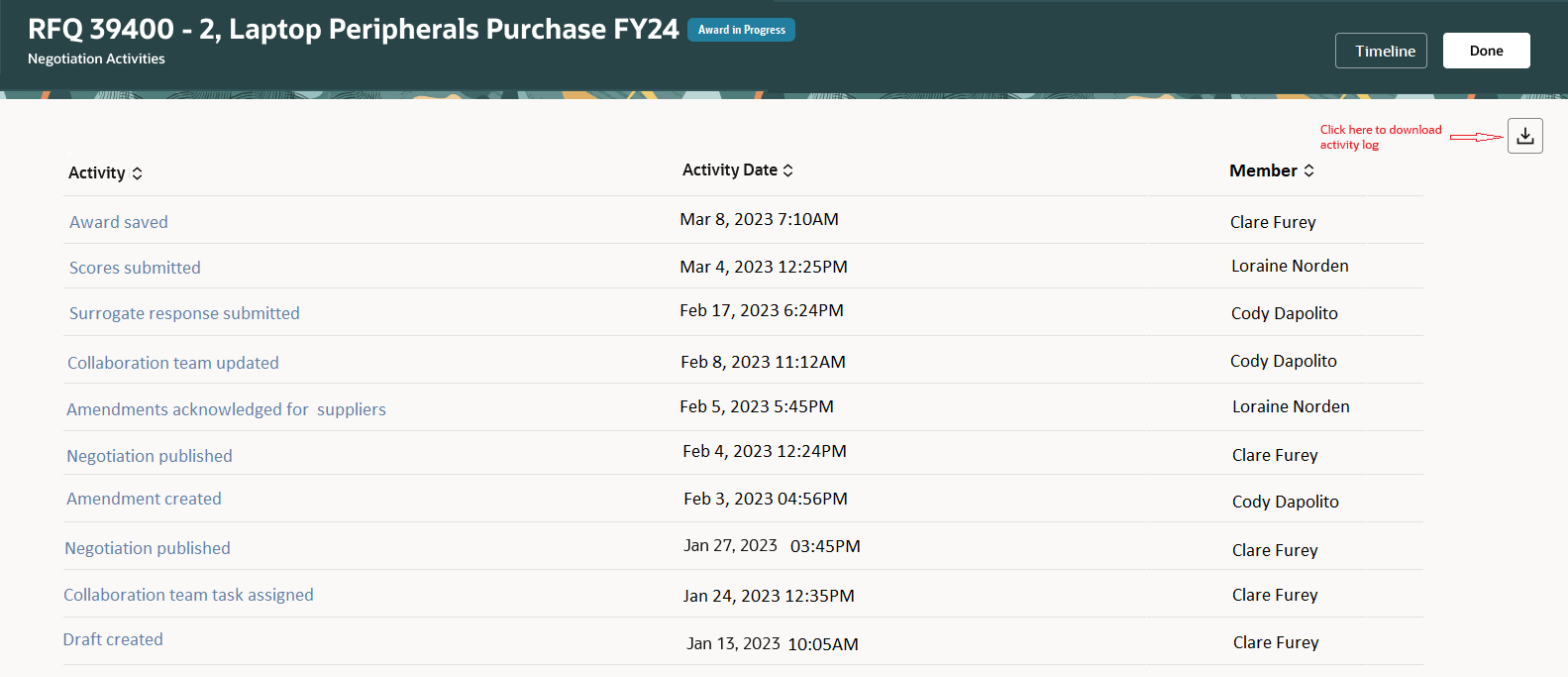Open Negotiation published on Feb 4

(x=150, y=456)
